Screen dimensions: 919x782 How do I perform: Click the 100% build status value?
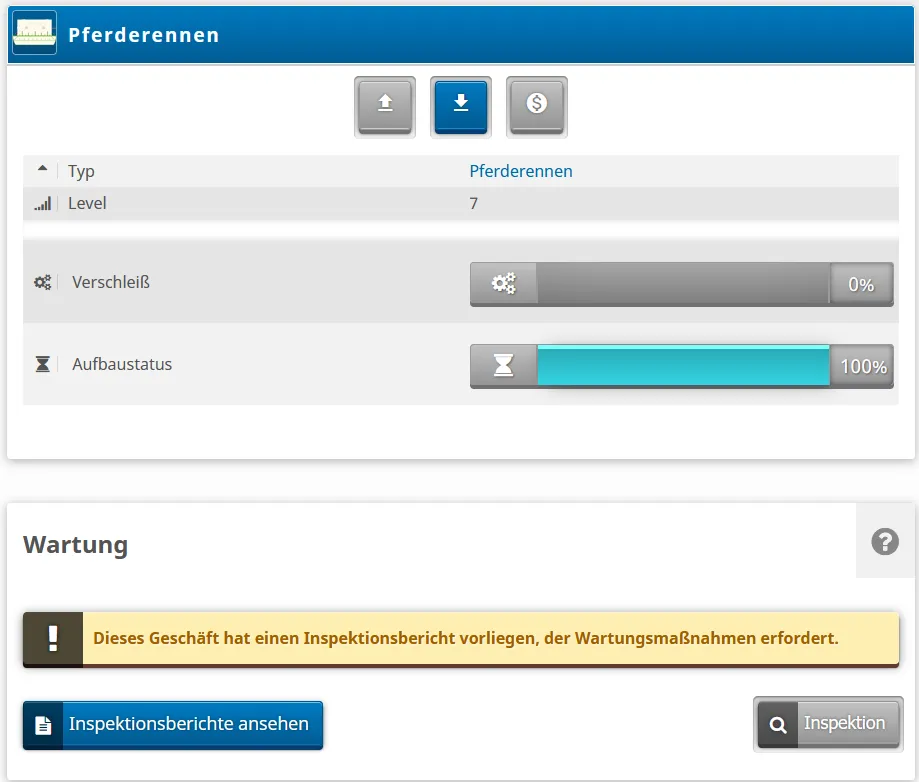click(863, 366)
